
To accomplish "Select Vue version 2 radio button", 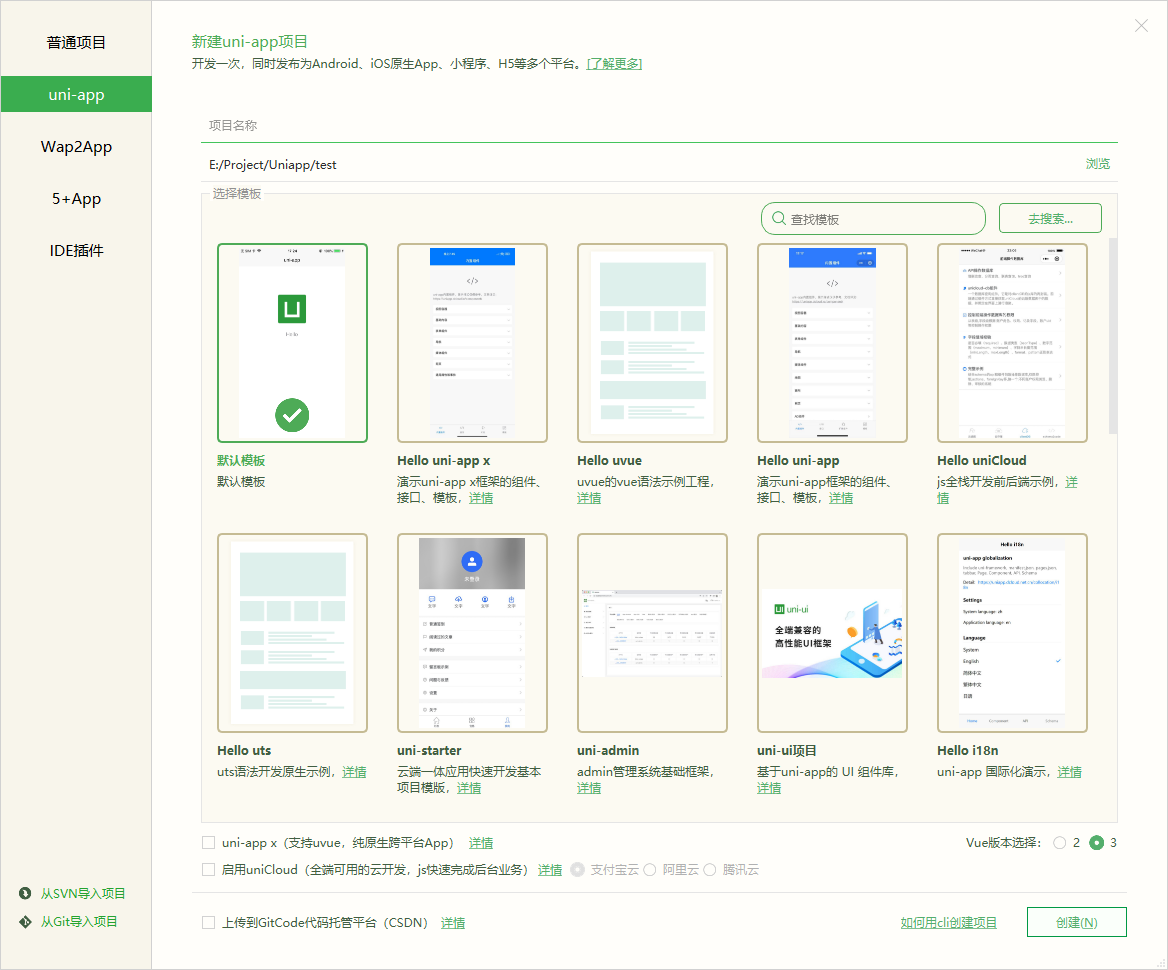I will tap(1060, 843).
